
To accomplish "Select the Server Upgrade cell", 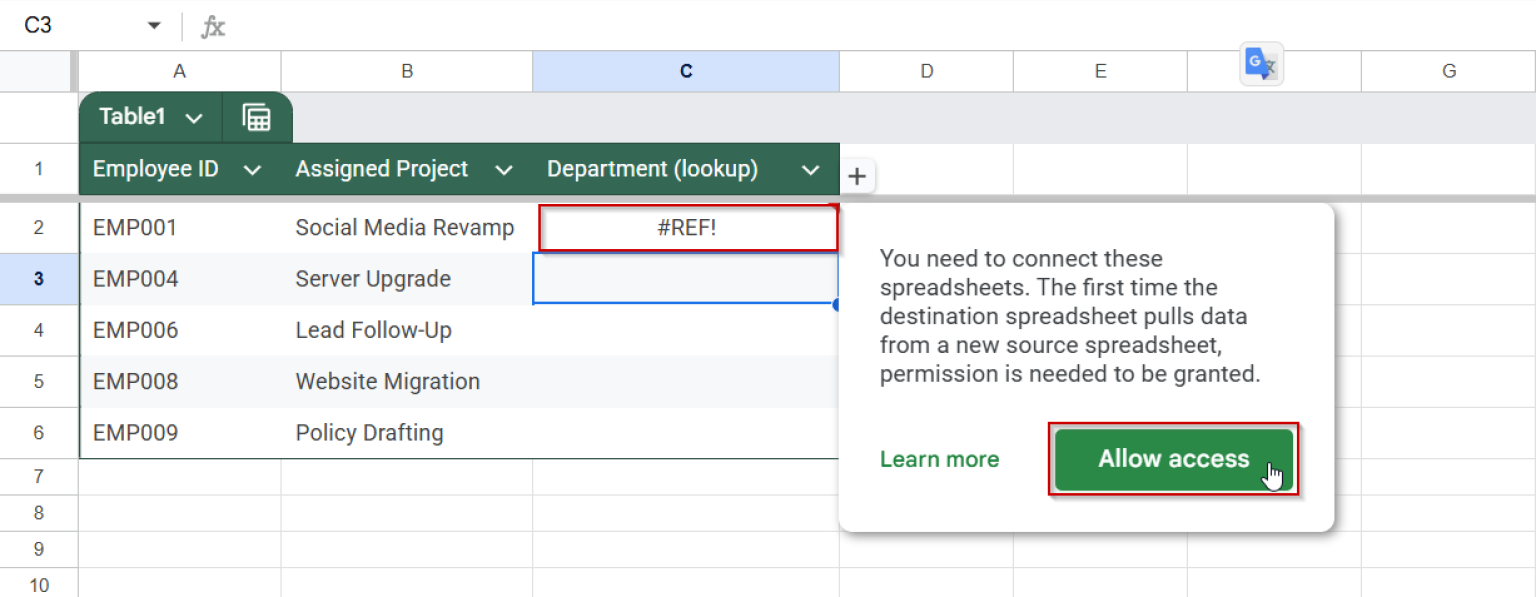I will pyautogui.click(x=372, y=279).
